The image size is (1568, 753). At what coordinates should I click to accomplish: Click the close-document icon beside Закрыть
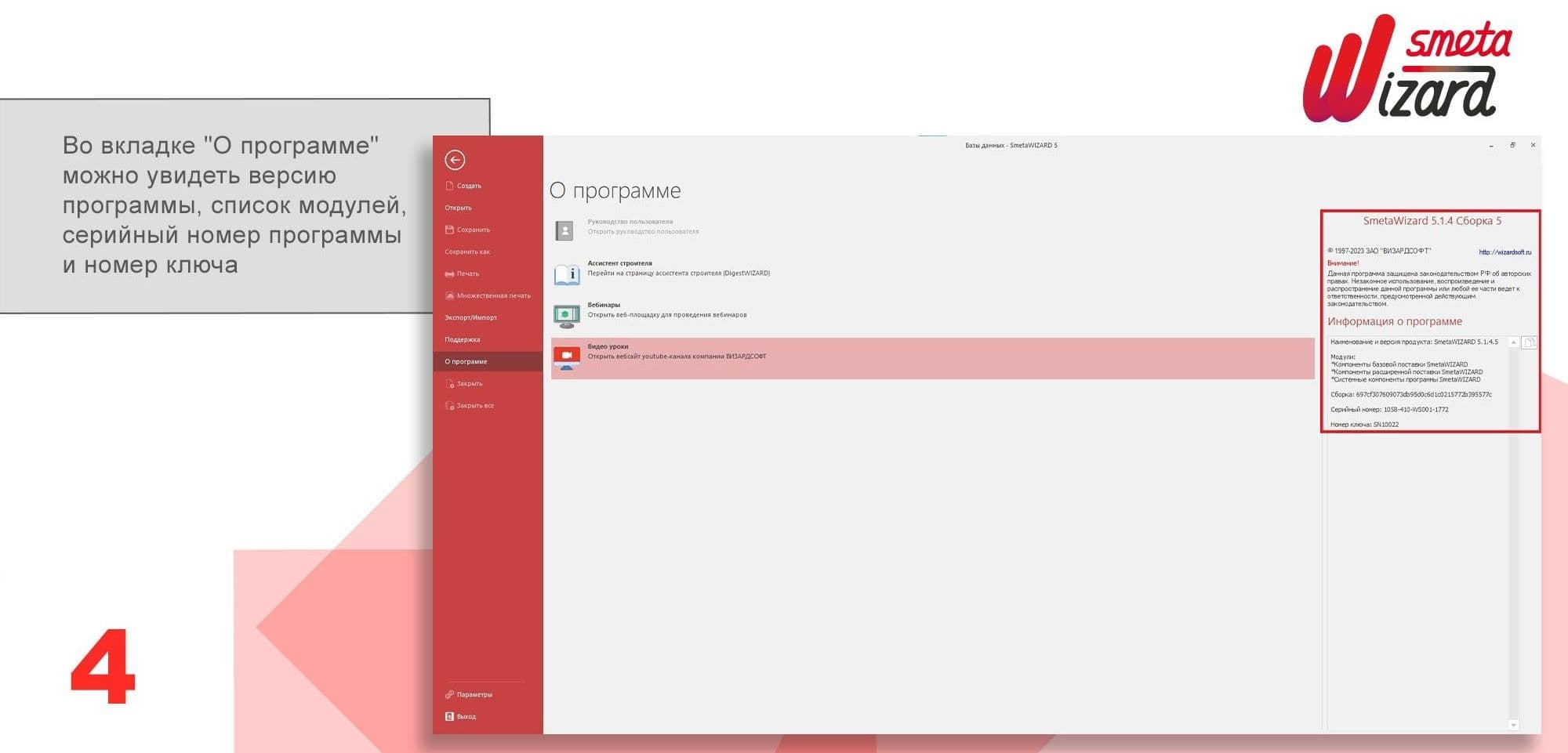(x=449, y=383)
